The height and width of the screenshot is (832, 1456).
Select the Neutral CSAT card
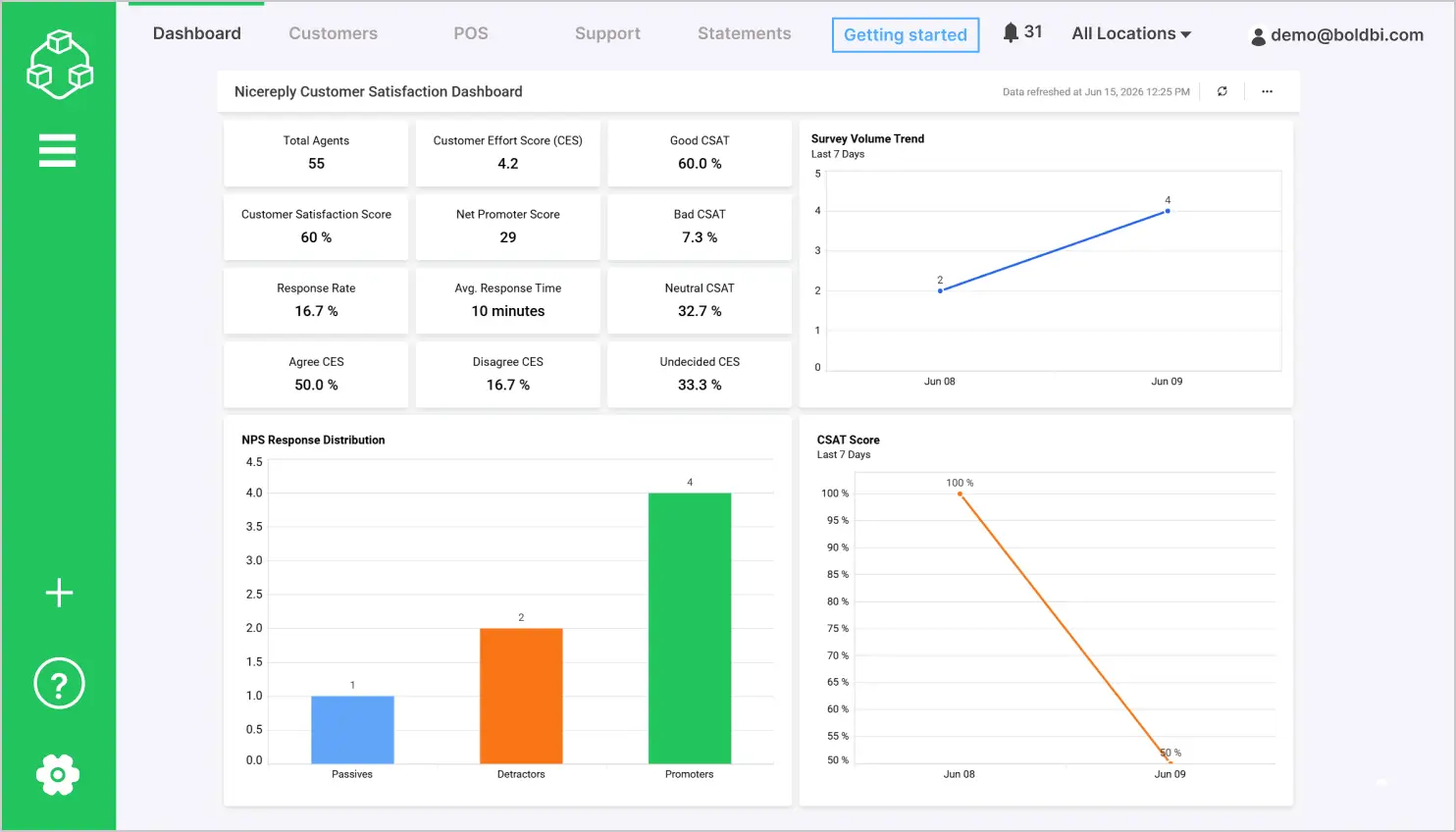point(700,301)
